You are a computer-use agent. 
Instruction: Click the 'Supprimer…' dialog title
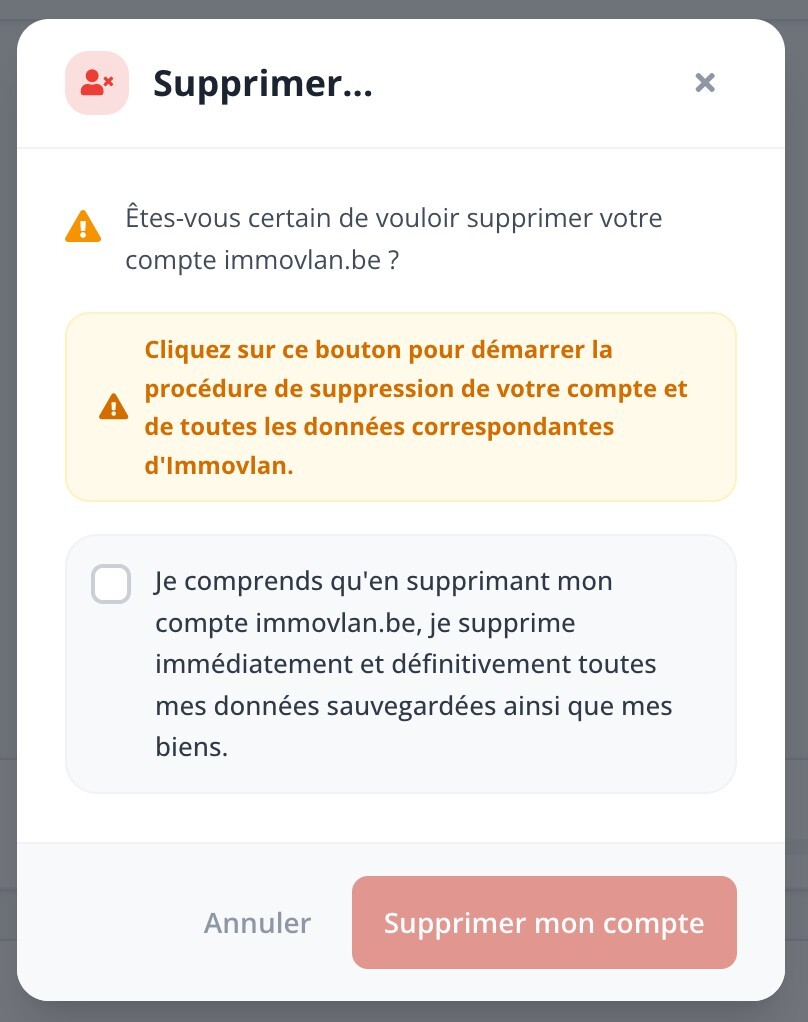pos(263,83)
